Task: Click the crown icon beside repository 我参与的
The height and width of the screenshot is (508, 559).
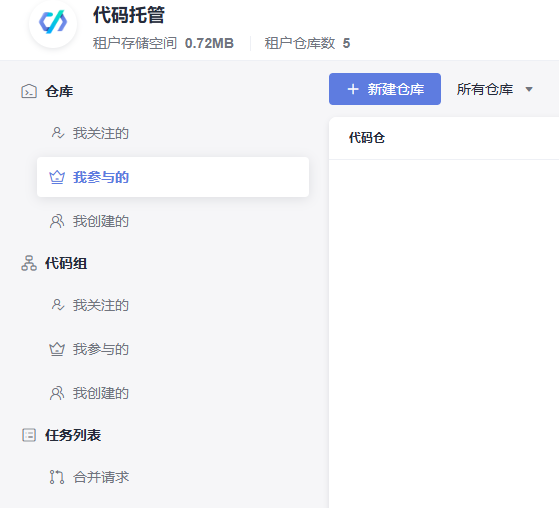Action: [x=57, y=177]
